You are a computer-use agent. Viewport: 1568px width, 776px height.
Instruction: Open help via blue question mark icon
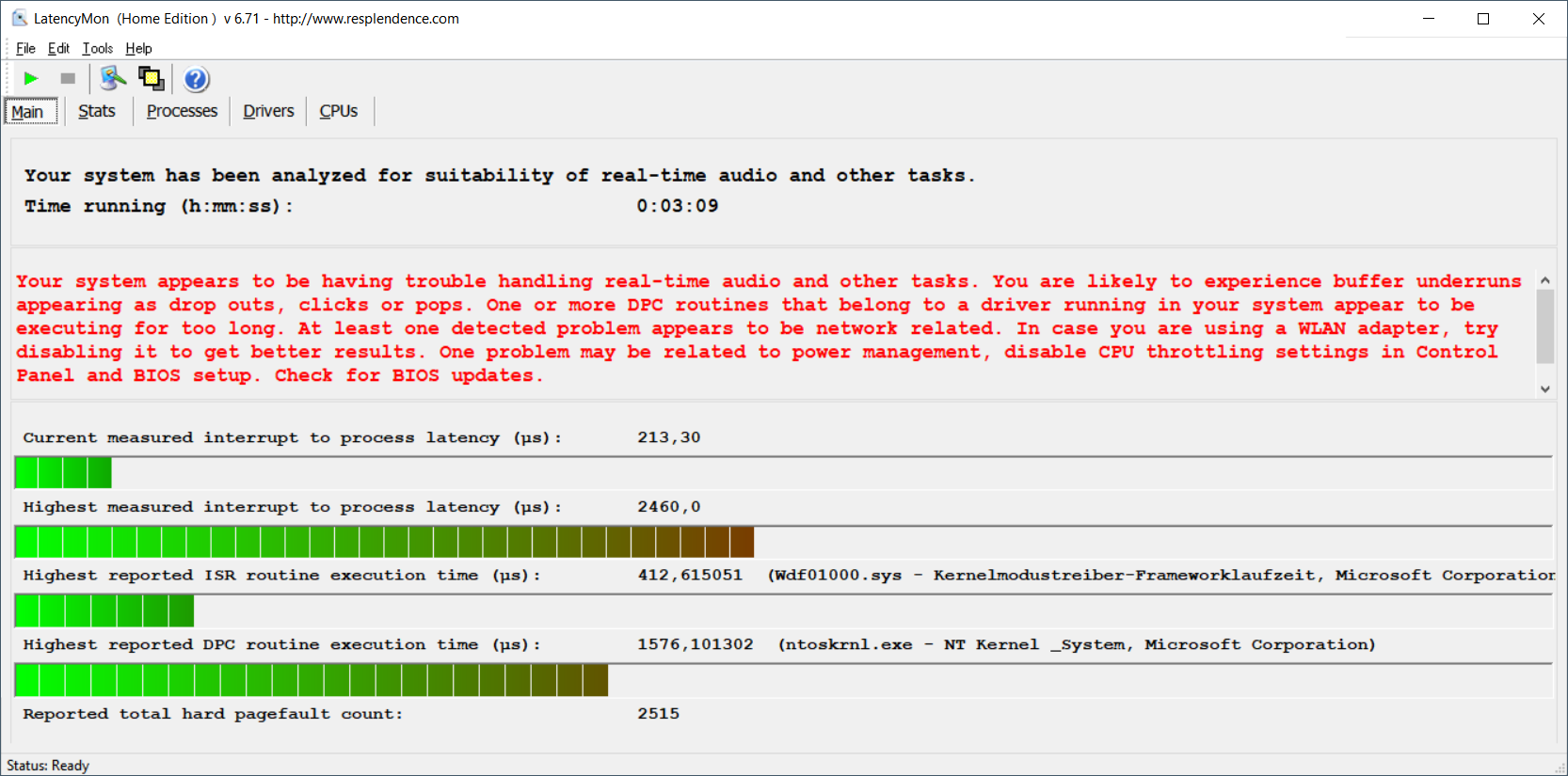point(196,80)
